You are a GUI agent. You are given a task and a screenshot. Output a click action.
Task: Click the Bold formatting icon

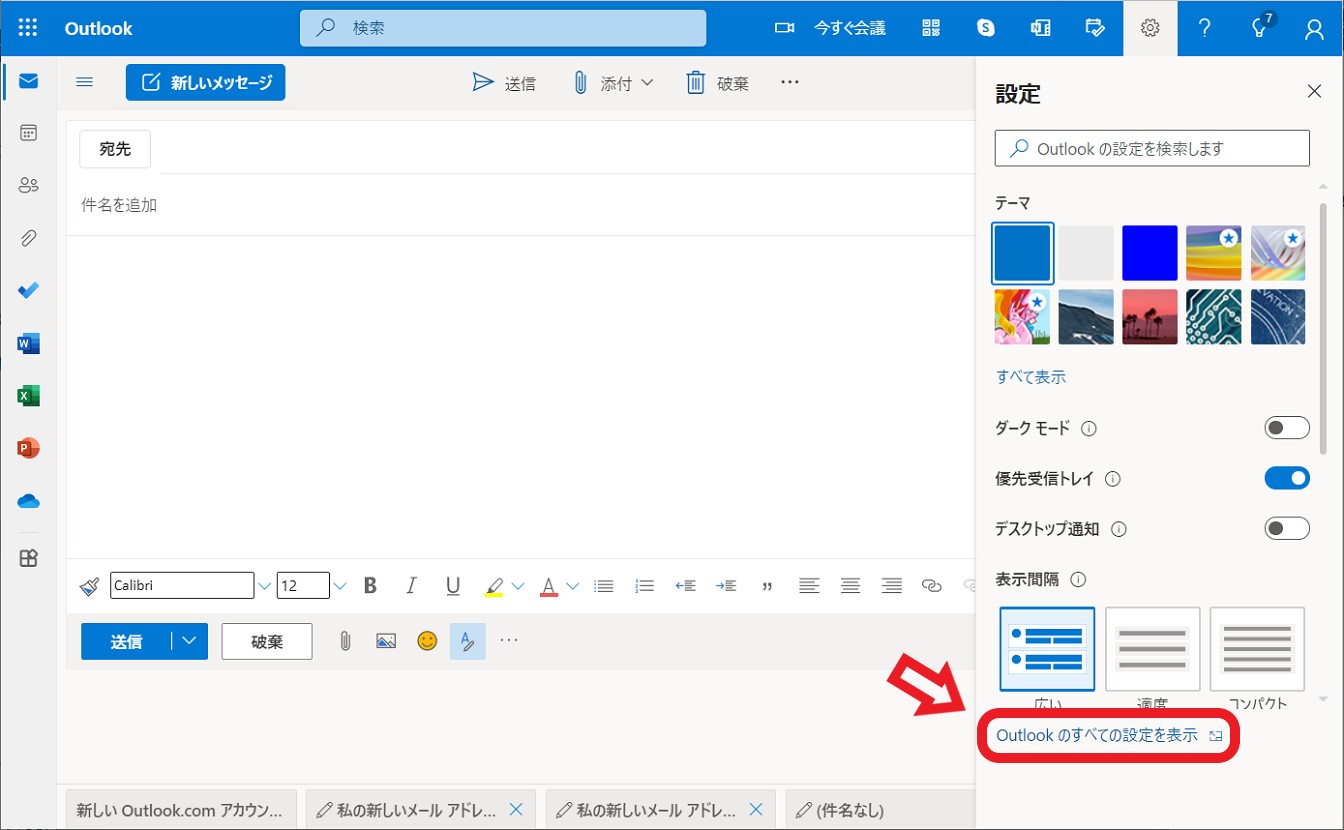point(370,586)
